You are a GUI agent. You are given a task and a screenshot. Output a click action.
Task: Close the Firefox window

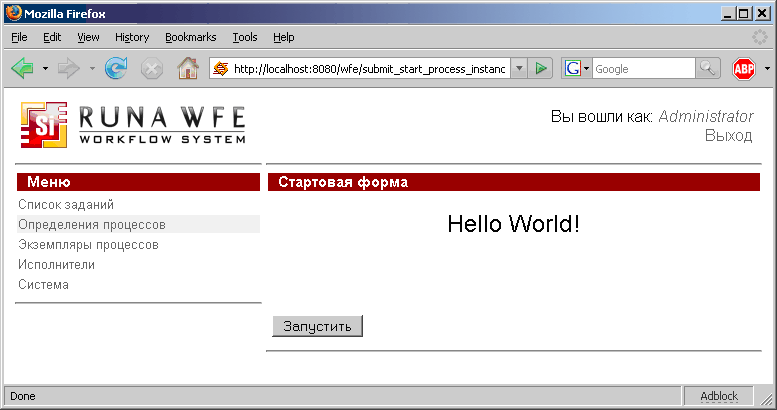coord(762,13)
